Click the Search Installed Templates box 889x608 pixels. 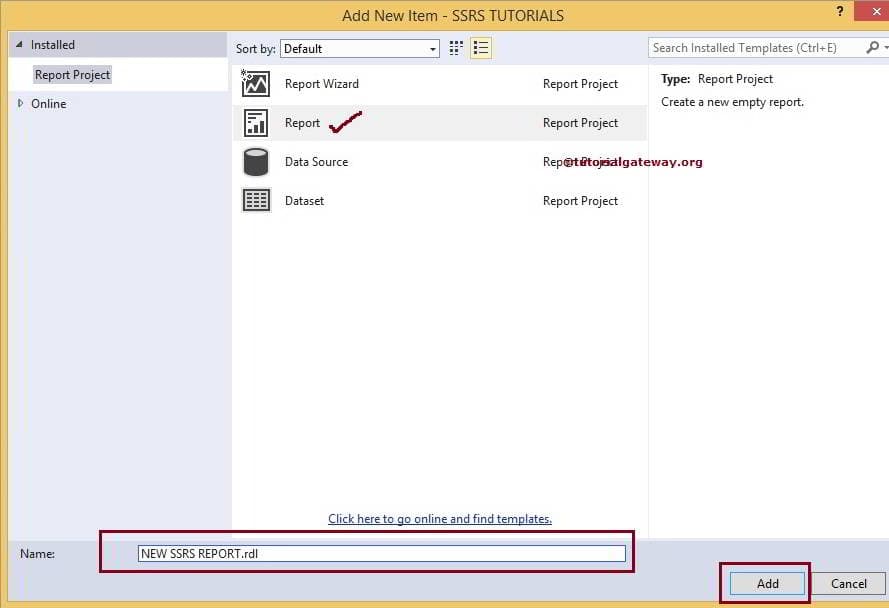(x=750, y=47)
